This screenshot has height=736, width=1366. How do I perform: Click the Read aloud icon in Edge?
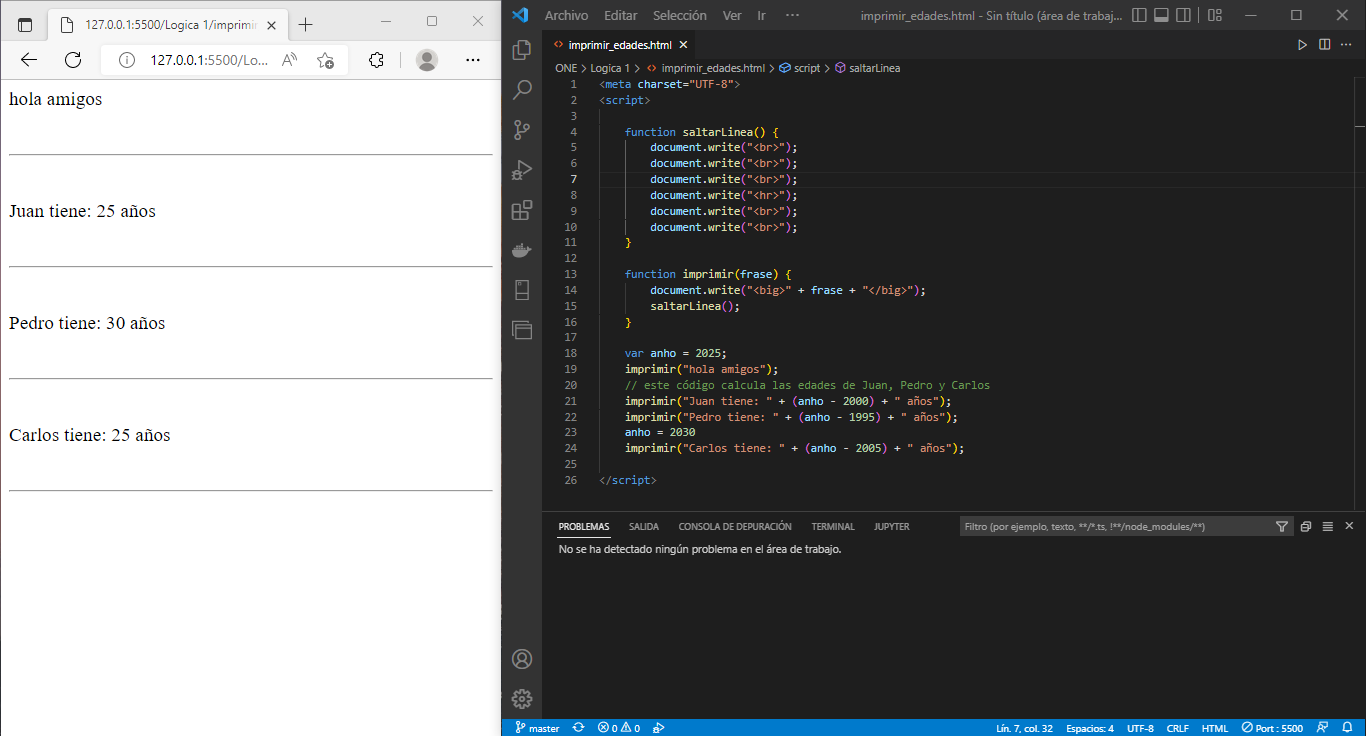pyautogui.click(x=290, y=60)
